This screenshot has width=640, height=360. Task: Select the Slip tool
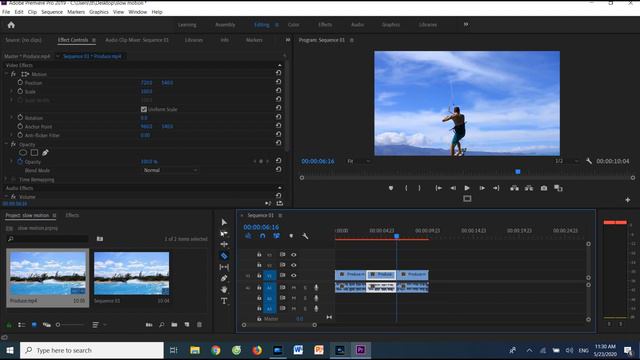pos(224,267)
